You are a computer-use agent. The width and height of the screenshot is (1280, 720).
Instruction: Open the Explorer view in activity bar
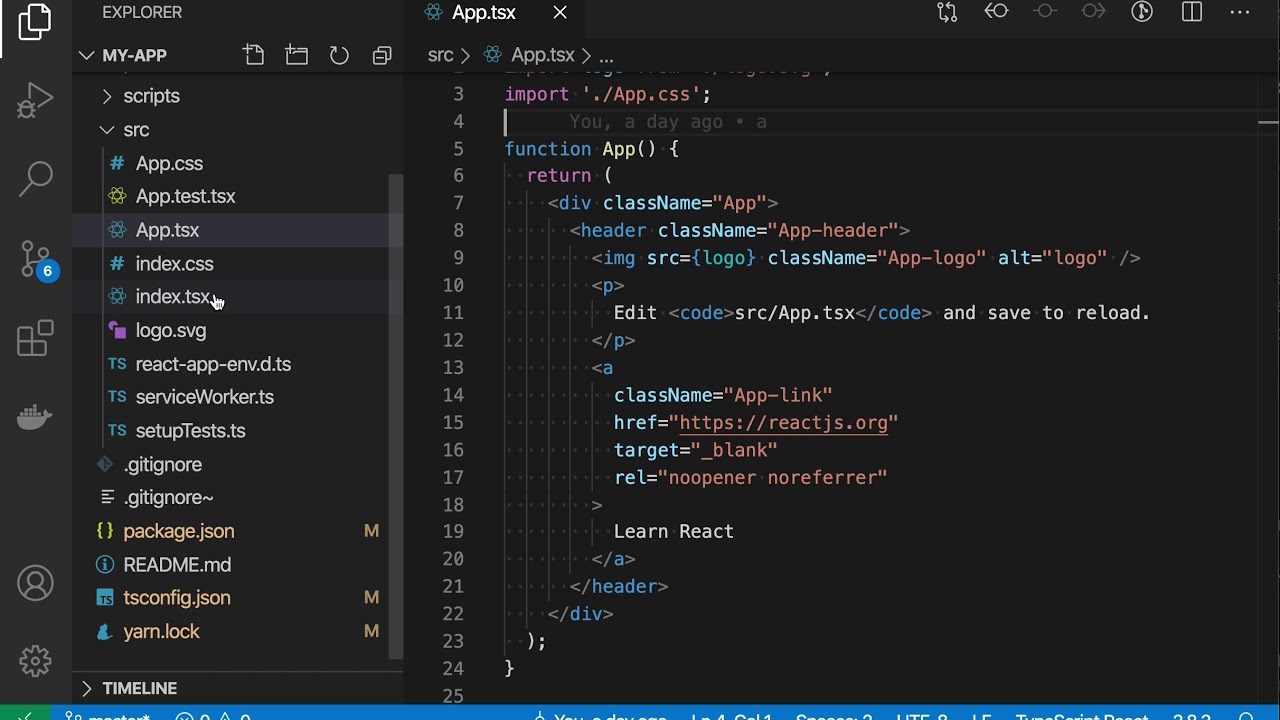[35, 22]
